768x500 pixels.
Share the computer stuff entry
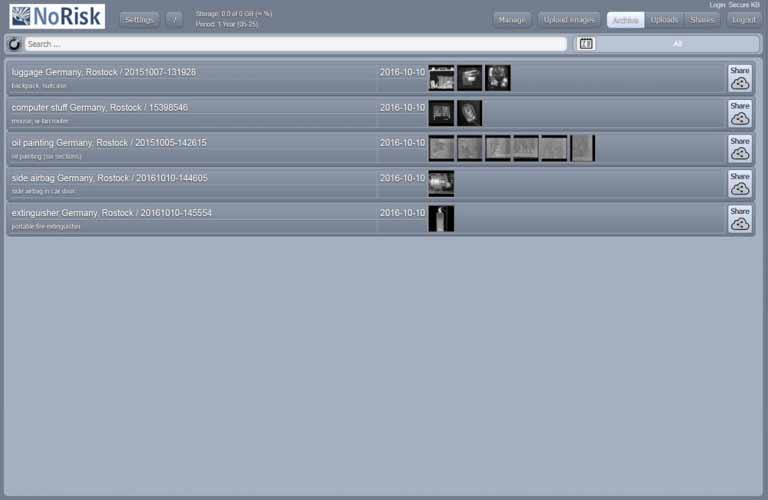point(740,113)
